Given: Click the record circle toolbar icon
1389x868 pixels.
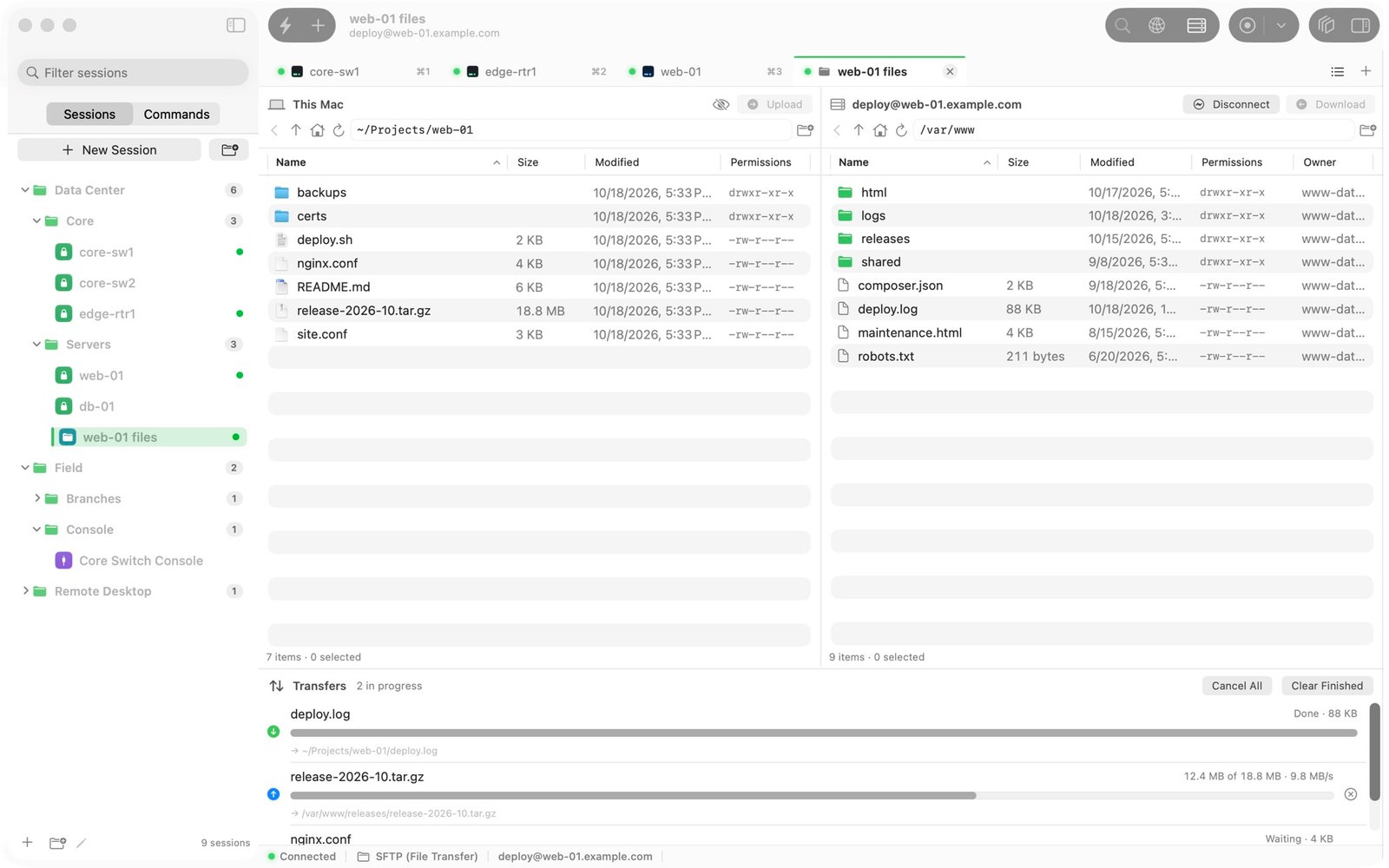Looking at the screenshot, I should 1247,25.
